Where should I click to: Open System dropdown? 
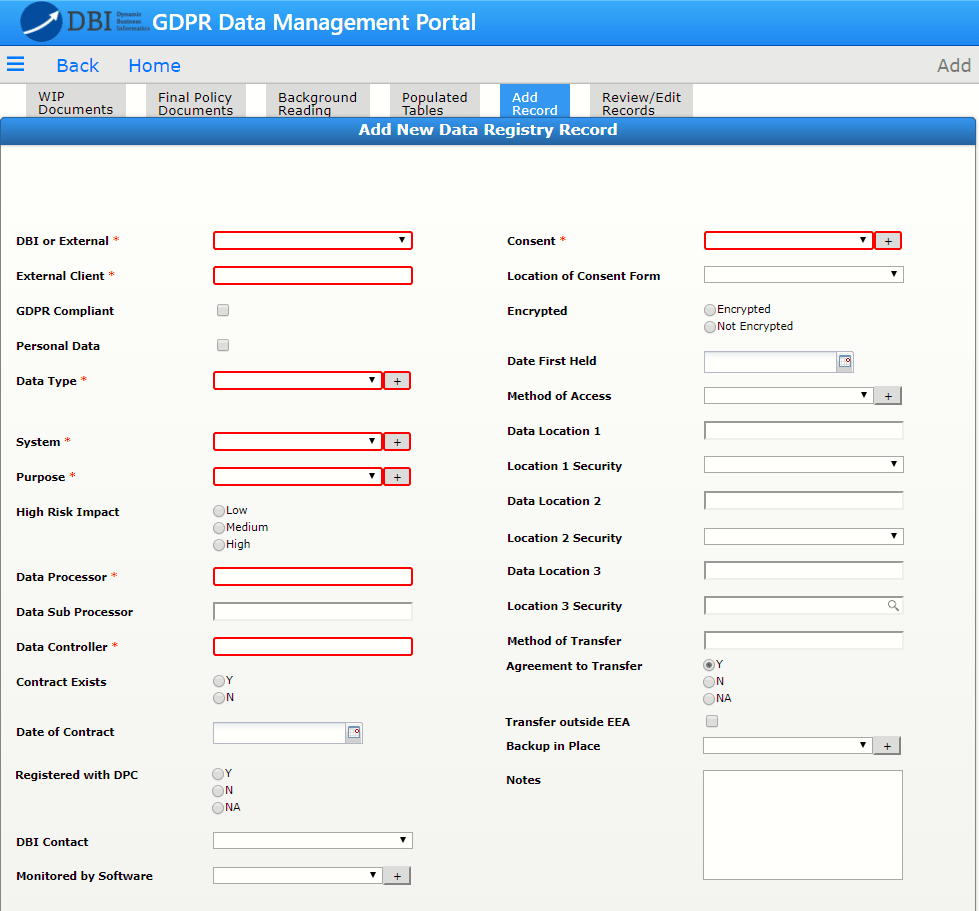(x=298, y=441)
